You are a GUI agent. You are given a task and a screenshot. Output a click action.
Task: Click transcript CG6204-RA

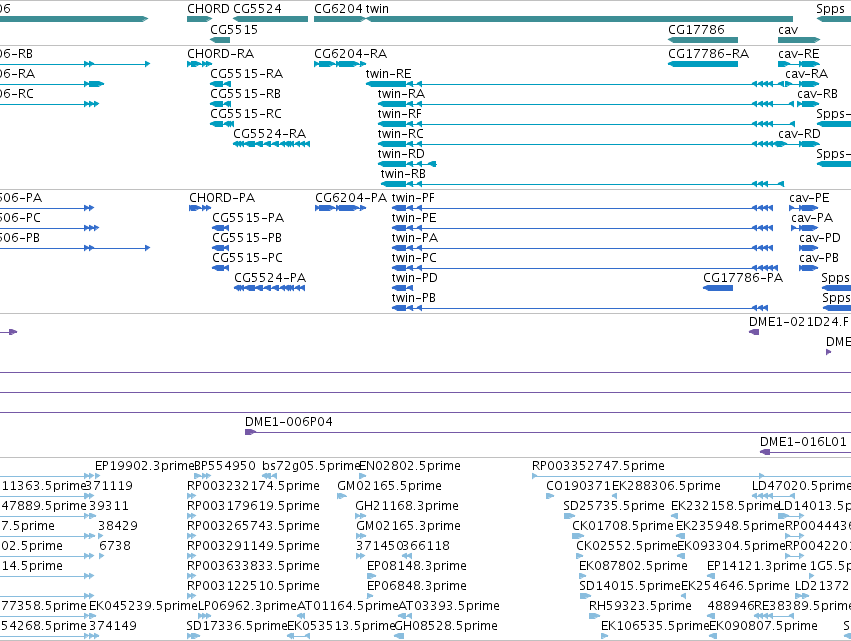351,54
